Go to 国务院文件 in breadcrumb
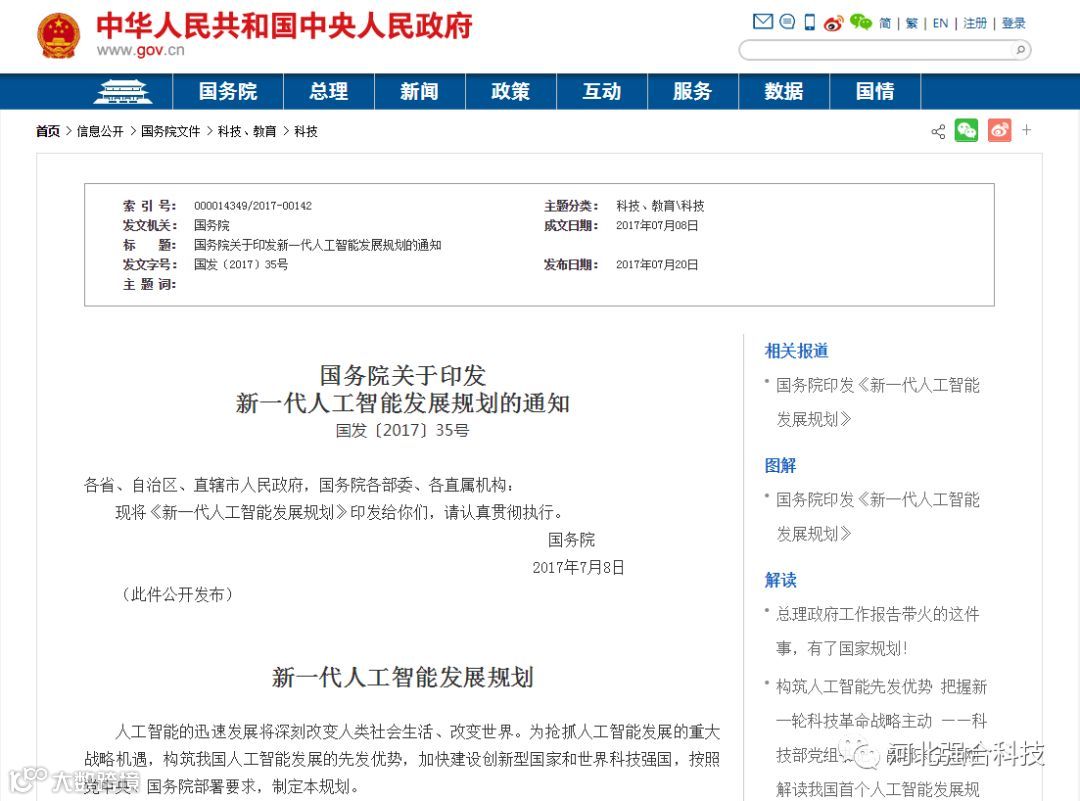This screenshot has width=1080, height=801. coord(170,131)
